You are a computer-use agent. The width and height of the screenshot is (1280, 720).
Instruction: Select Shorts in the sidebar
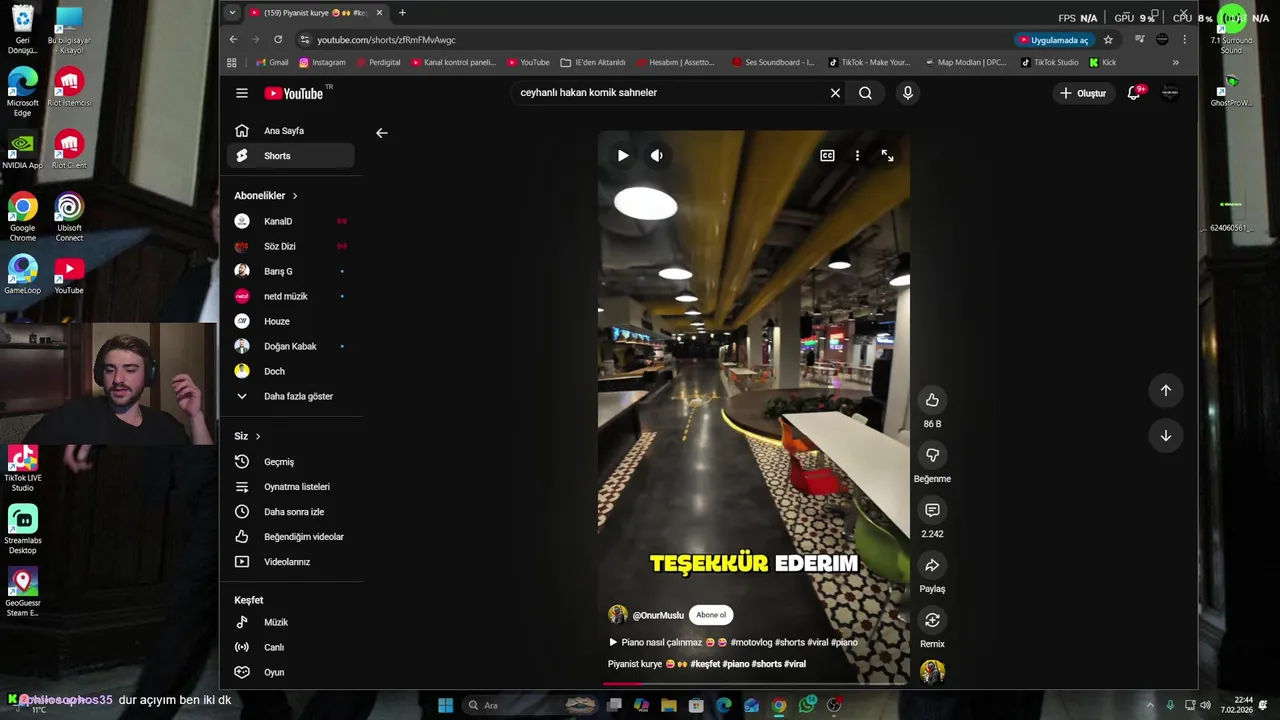point(291,156)
